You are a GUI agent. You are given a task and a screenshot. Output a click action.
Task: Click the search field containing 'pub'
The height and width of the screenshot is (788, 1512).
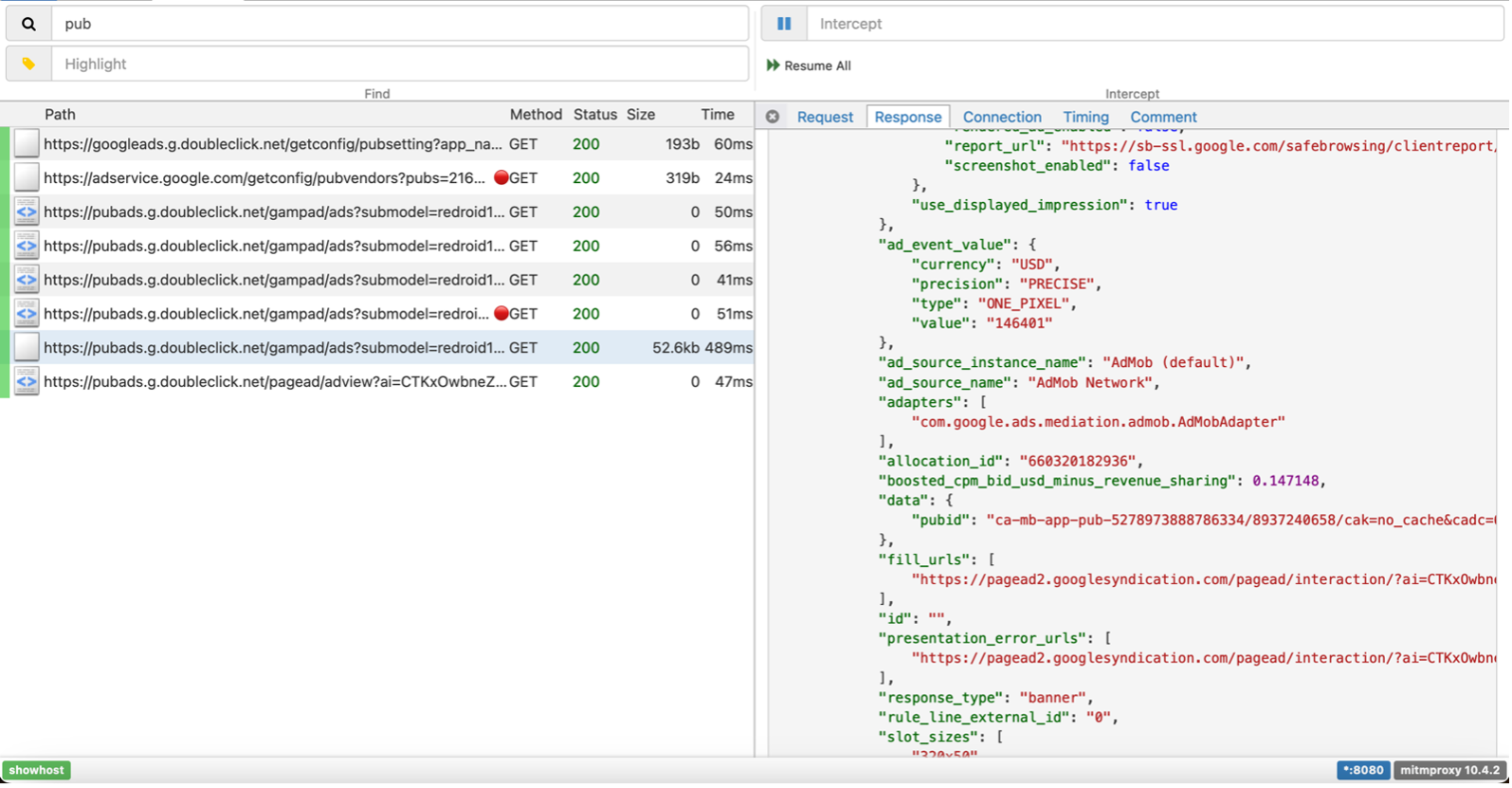click(x=398, y=24)
